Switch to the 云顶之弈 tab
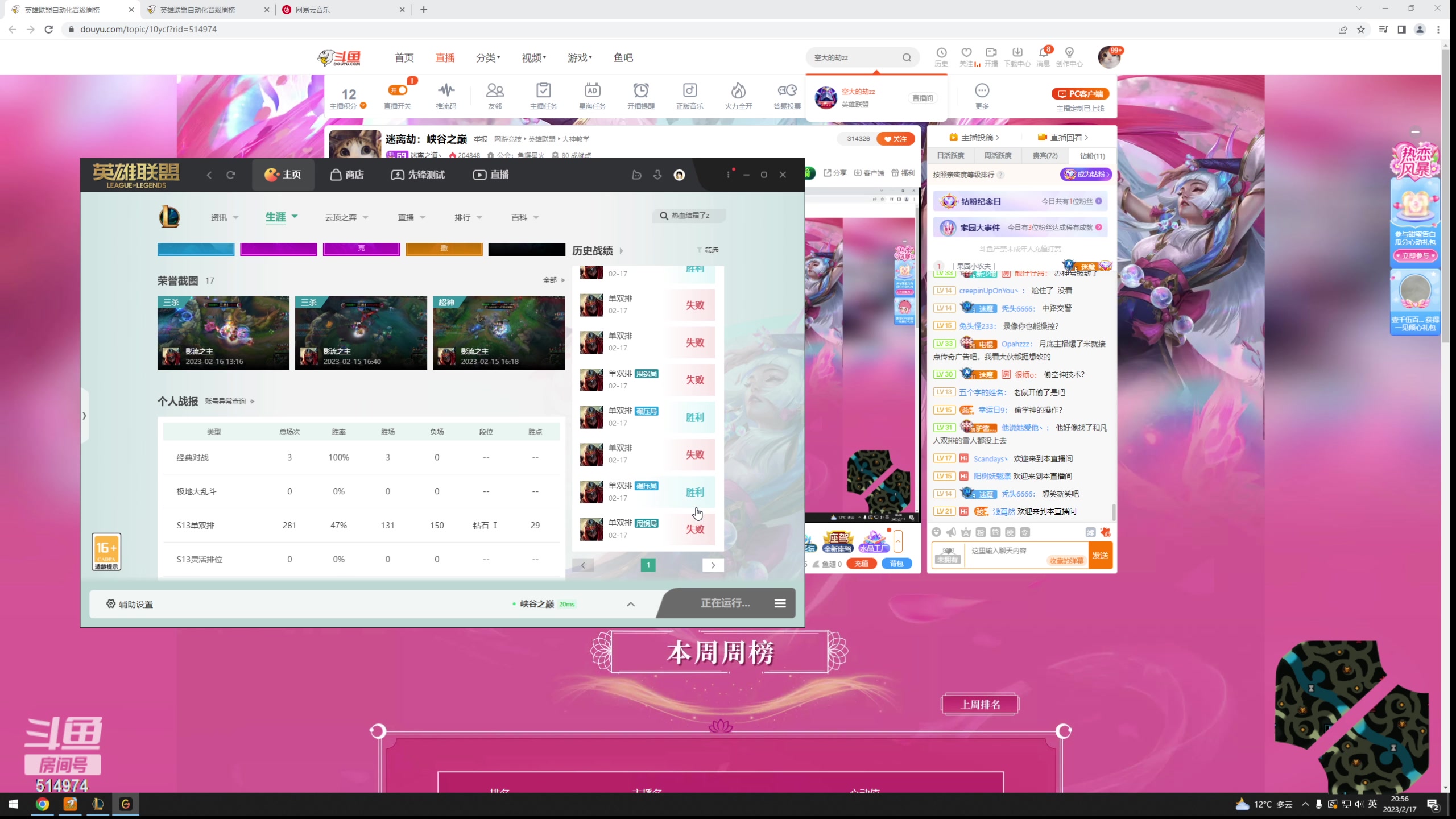Viewport: 1456px width, 819px height. click(x=342, y=217)
